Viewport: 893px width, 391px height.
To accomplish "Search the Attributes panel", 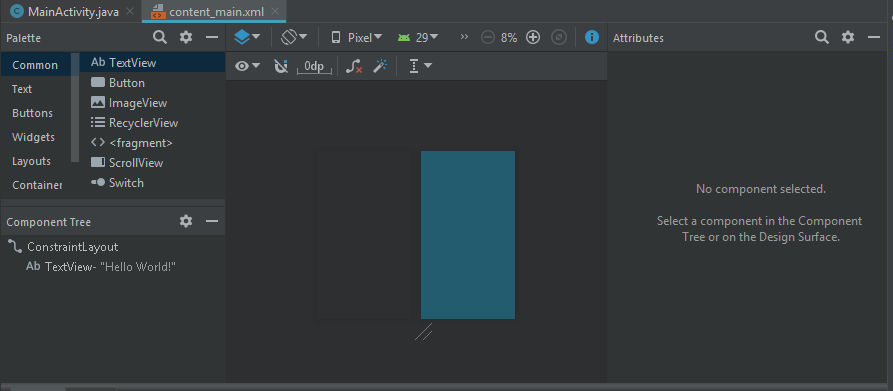I will 822,38.
